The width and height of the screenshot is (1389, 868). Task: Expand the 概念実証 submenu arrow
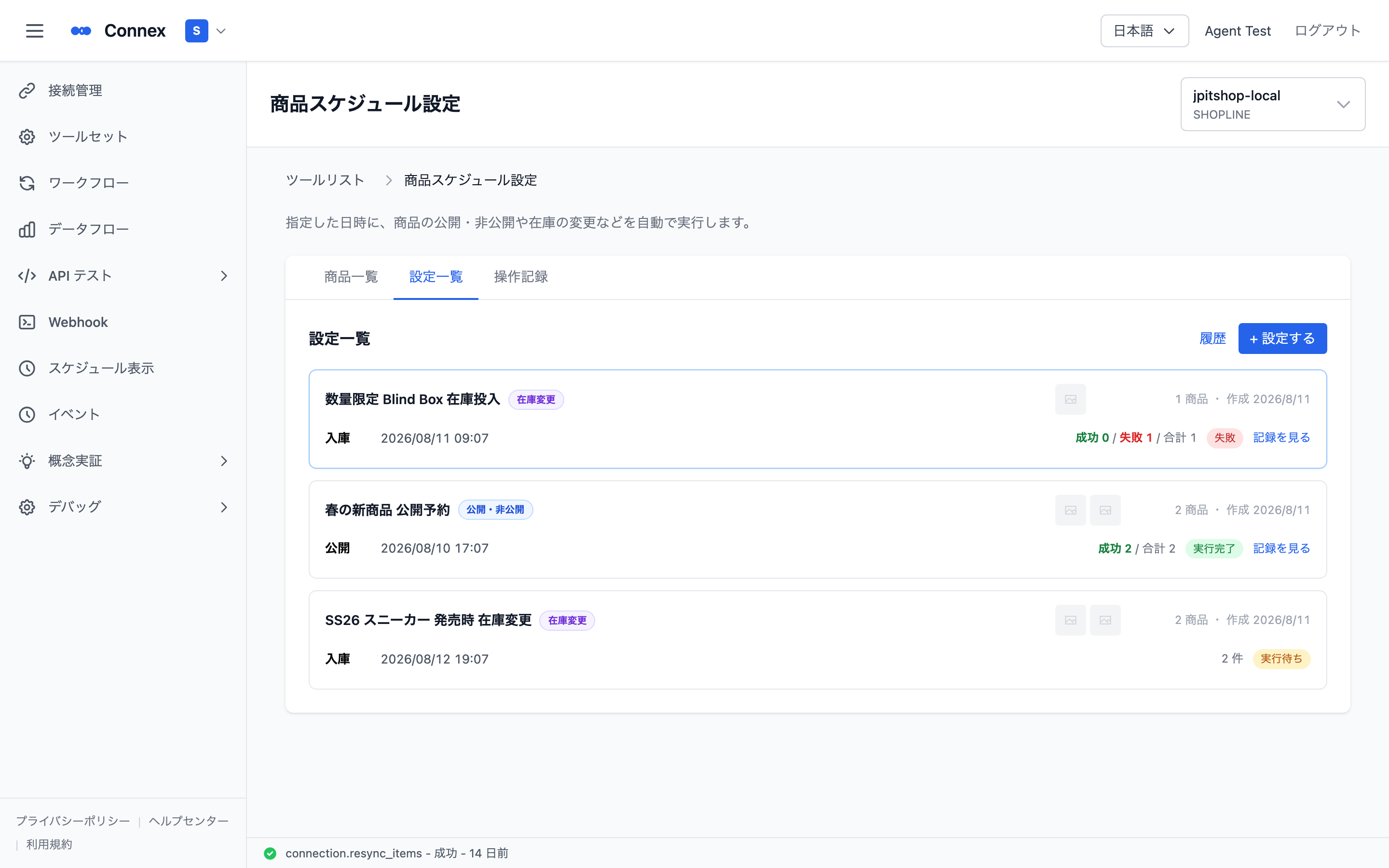[224, 461]
